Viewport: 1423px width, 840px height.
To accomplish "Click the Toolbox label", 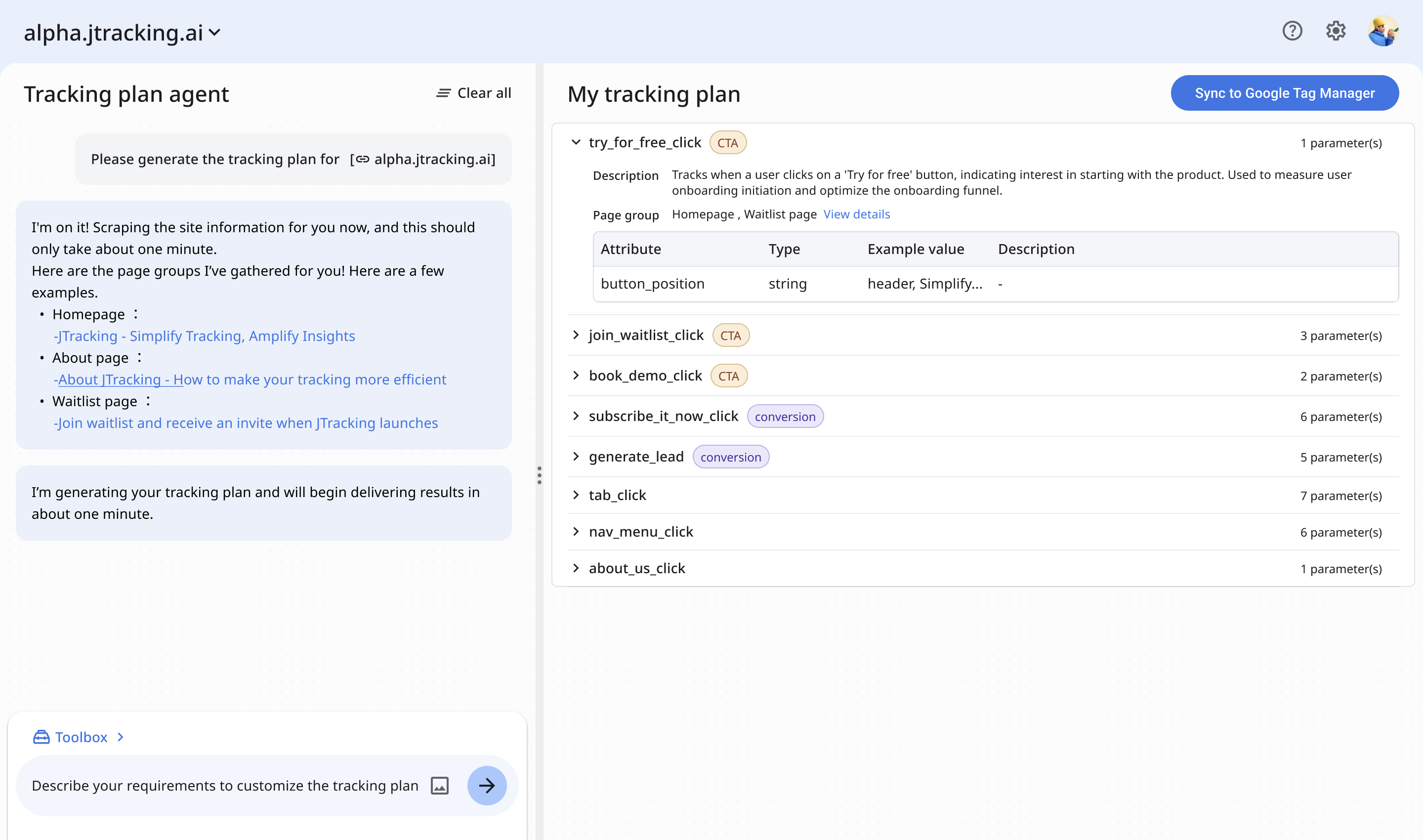I will coord(81,737).
